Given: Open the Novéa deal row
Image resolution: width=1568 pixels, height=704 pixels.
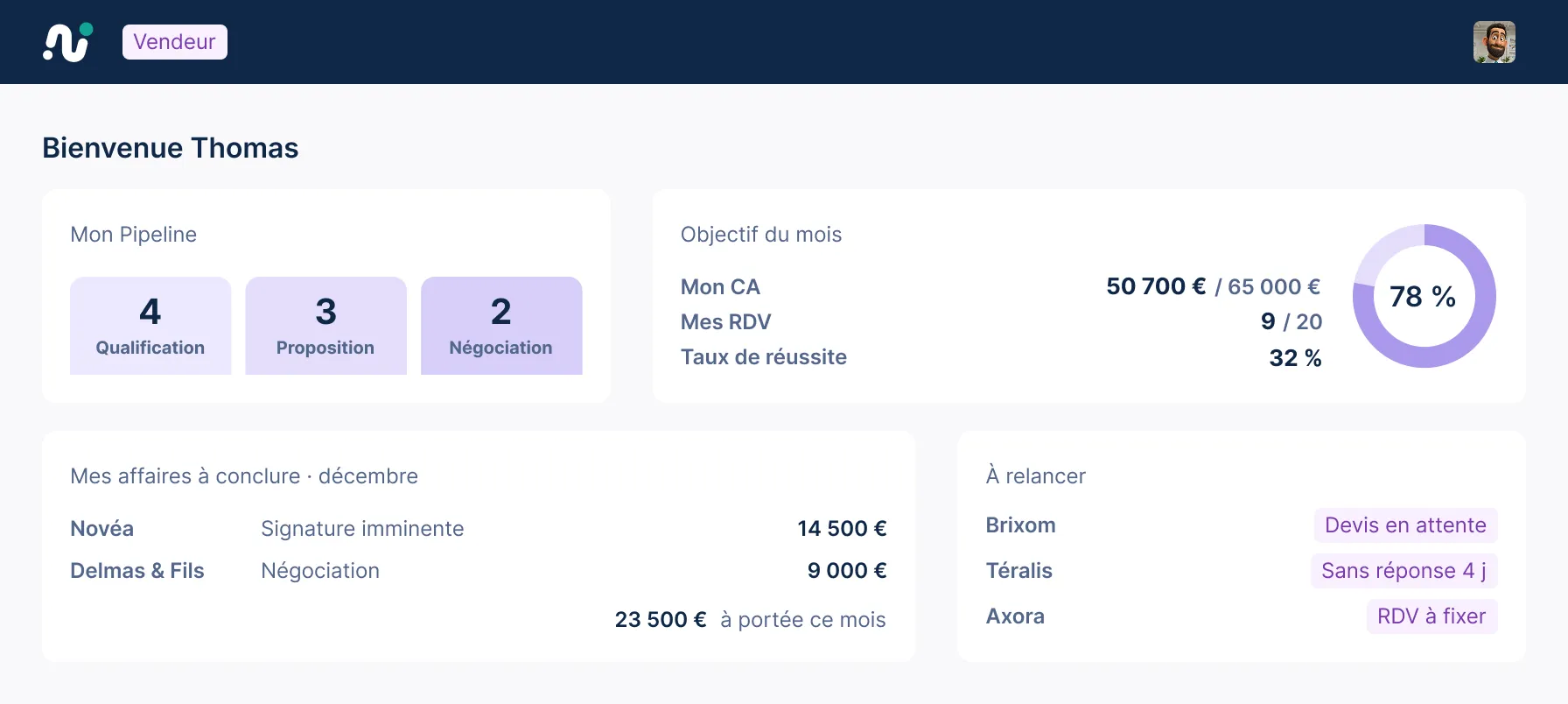Looking at the screenshot, I should click(x=479, y=529).
